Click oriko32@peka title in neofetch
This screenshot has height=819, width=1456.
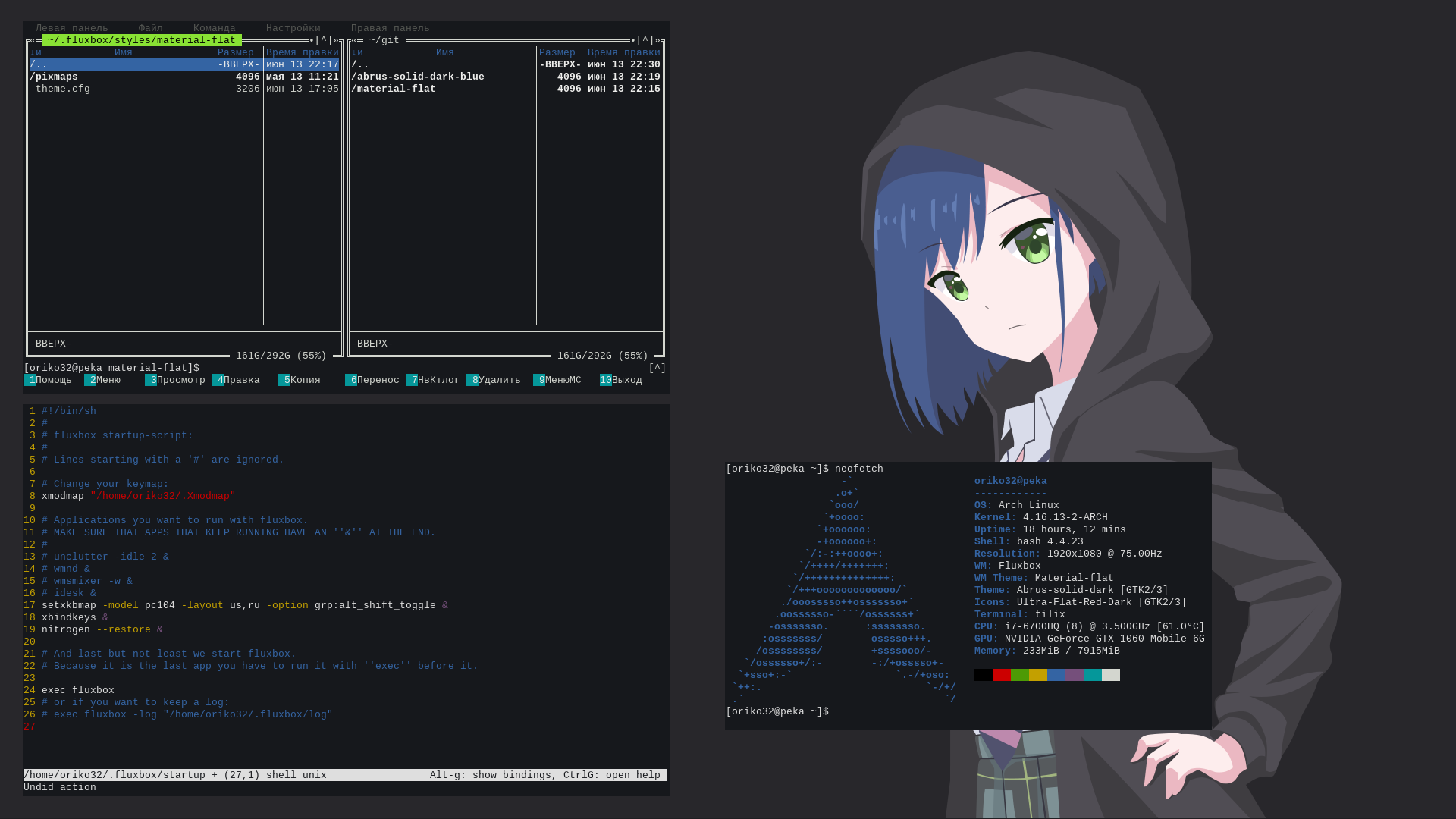[x=1011, y=481]
